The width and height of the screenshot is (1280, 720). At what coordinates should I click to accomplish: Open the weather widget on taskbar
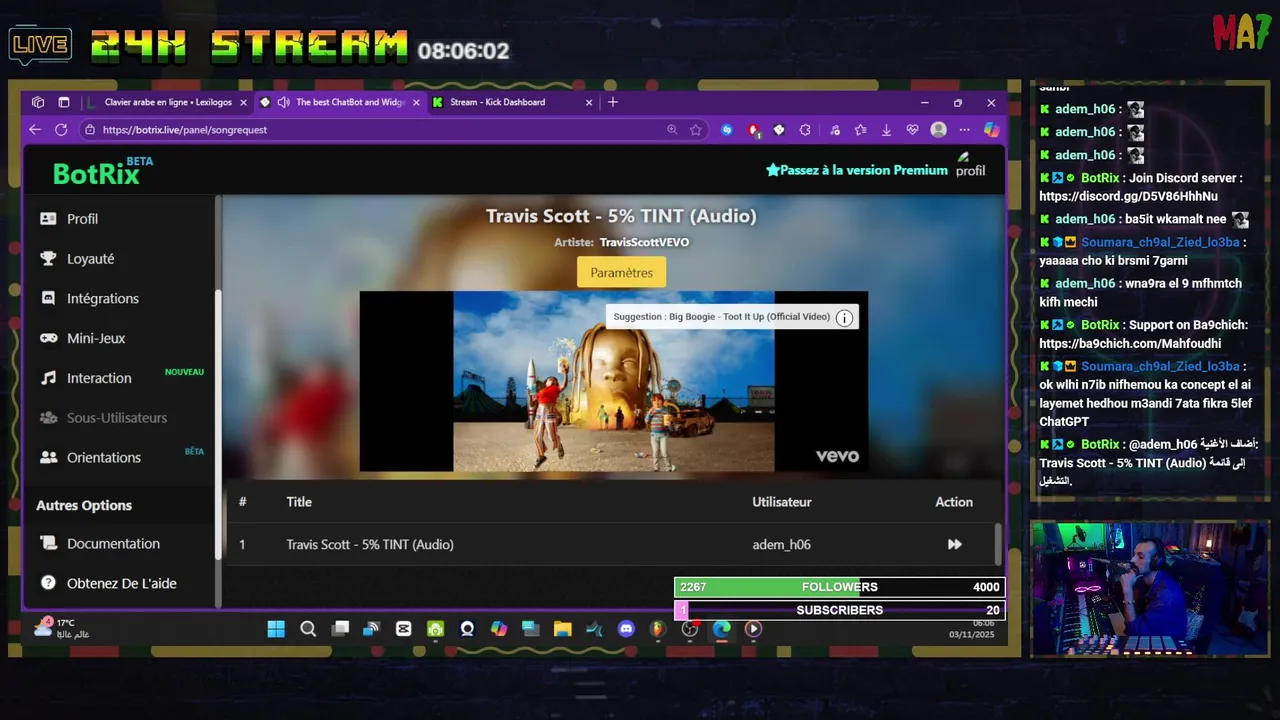click(x=61, y=628)
